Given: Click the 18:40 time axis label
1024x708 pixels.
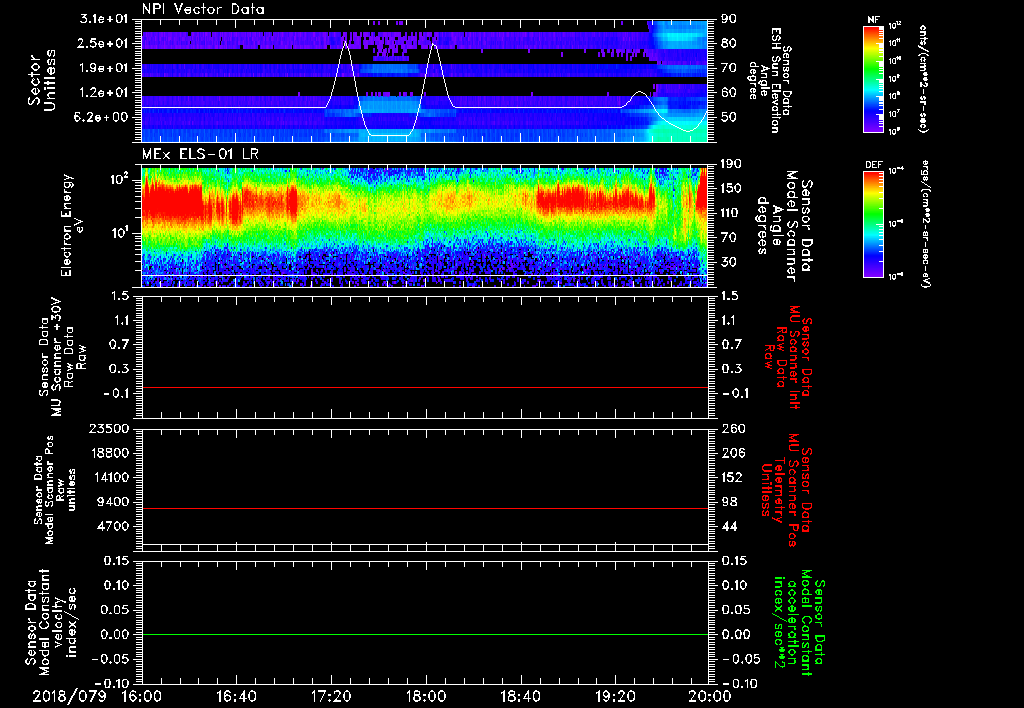Looking at the screenshot, I should point(520,696).
